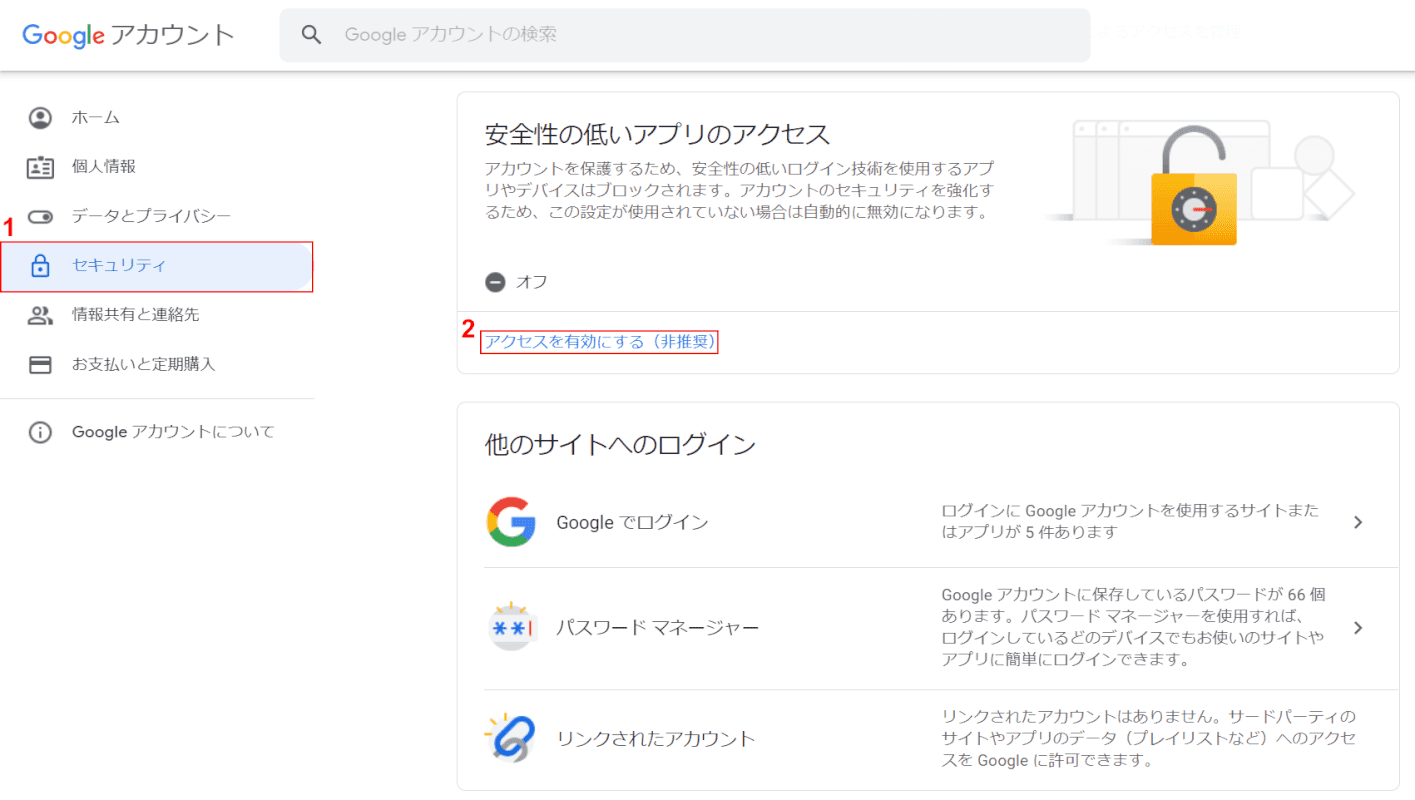The height and width of the screenshot is (800, 1415).
Task: Click the オフ status text
Action: (x=532, y=282)
